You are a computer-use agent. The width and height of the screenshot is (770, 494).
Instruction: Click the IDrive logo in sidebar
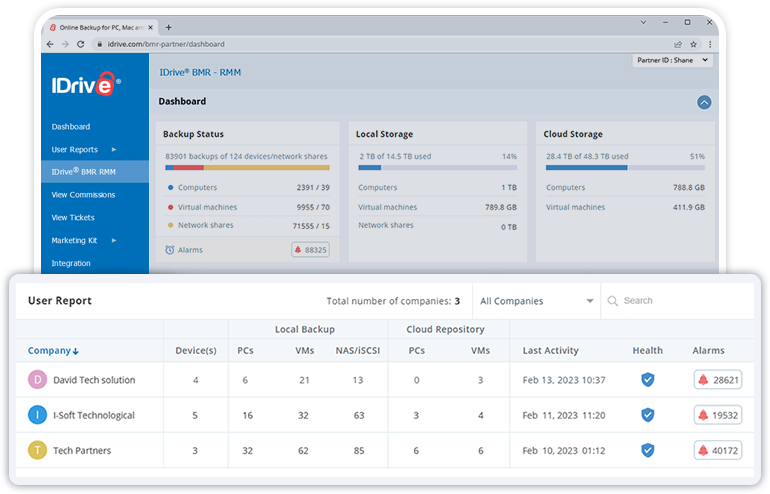pyautogui.click(x=86, y=85)
